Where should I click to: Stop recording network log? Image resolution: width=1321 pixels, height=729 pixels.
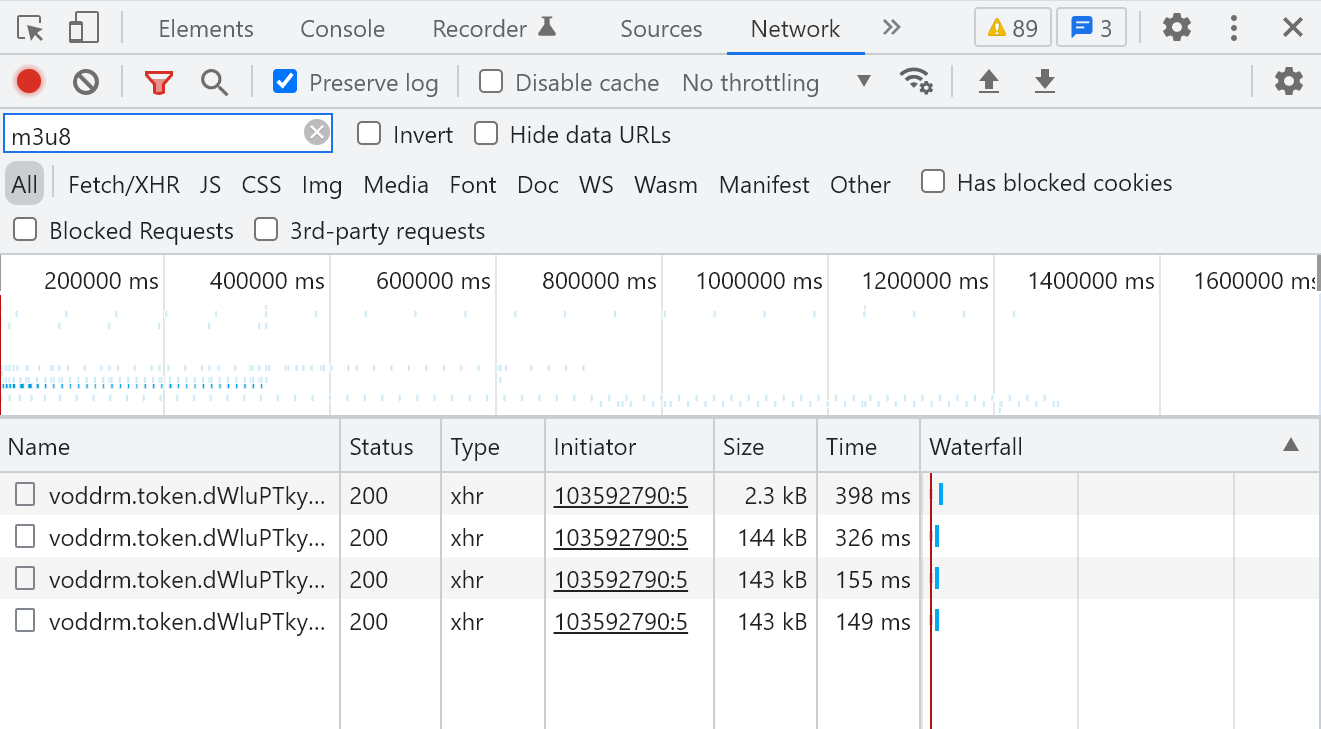[29, 82]
